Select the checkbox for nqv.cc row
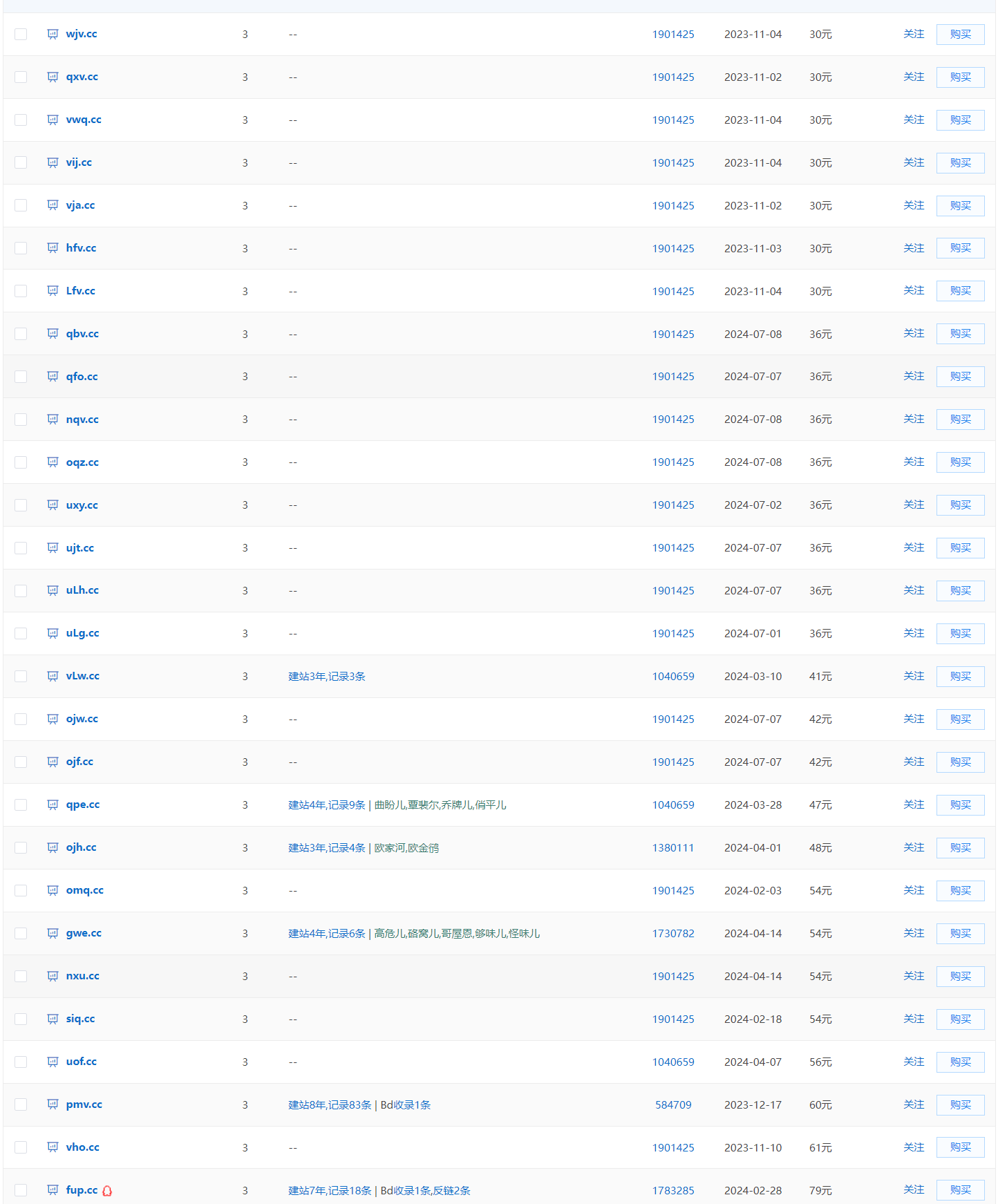1007x1204 pixels. 21,420
